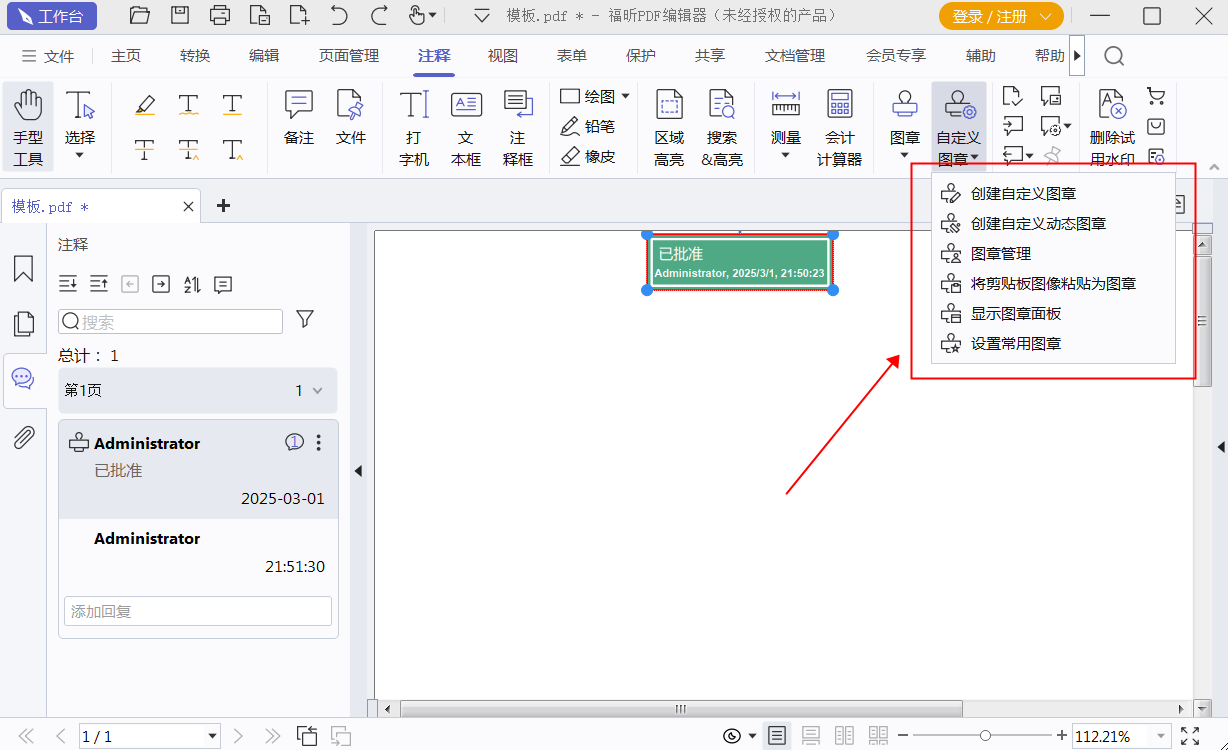Screen dimensions: 1228x750
Task: Switch to the Page Management ribbon tab
Action: (x=349, y=56)
